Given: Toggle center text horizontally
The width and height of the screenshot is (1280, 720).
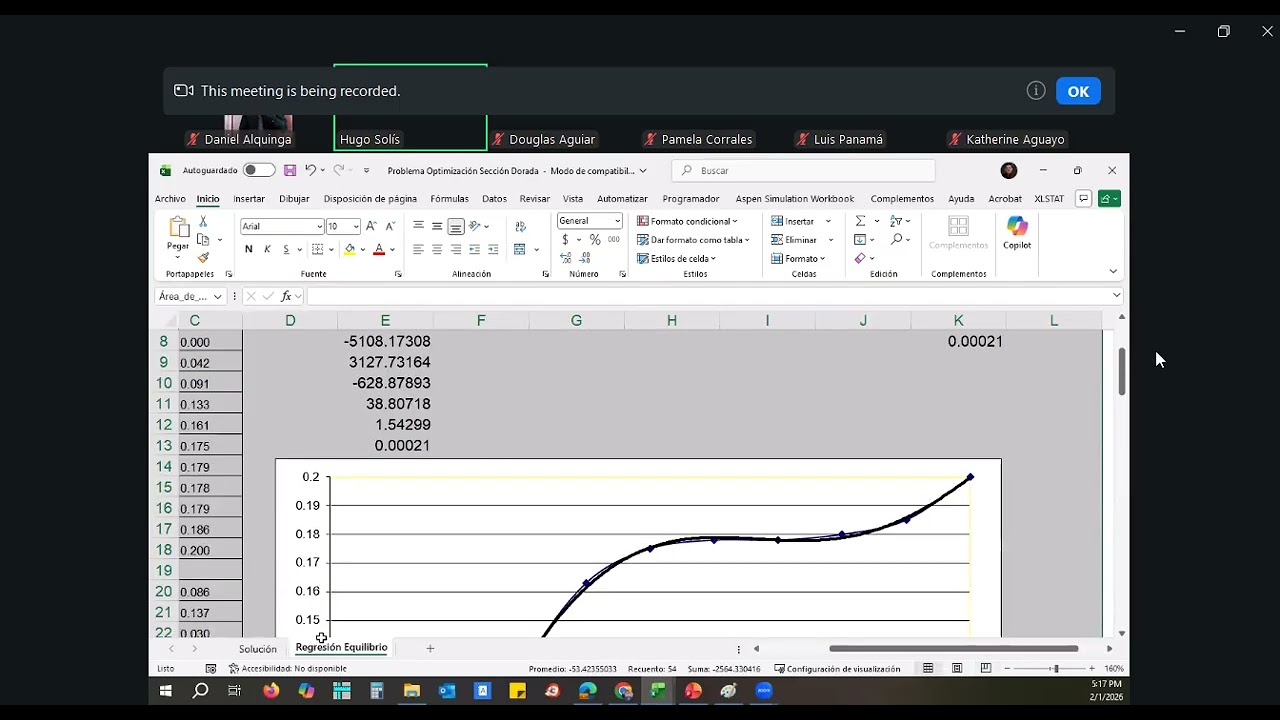Looking at the screenshot, I should (x=437, y=249).
